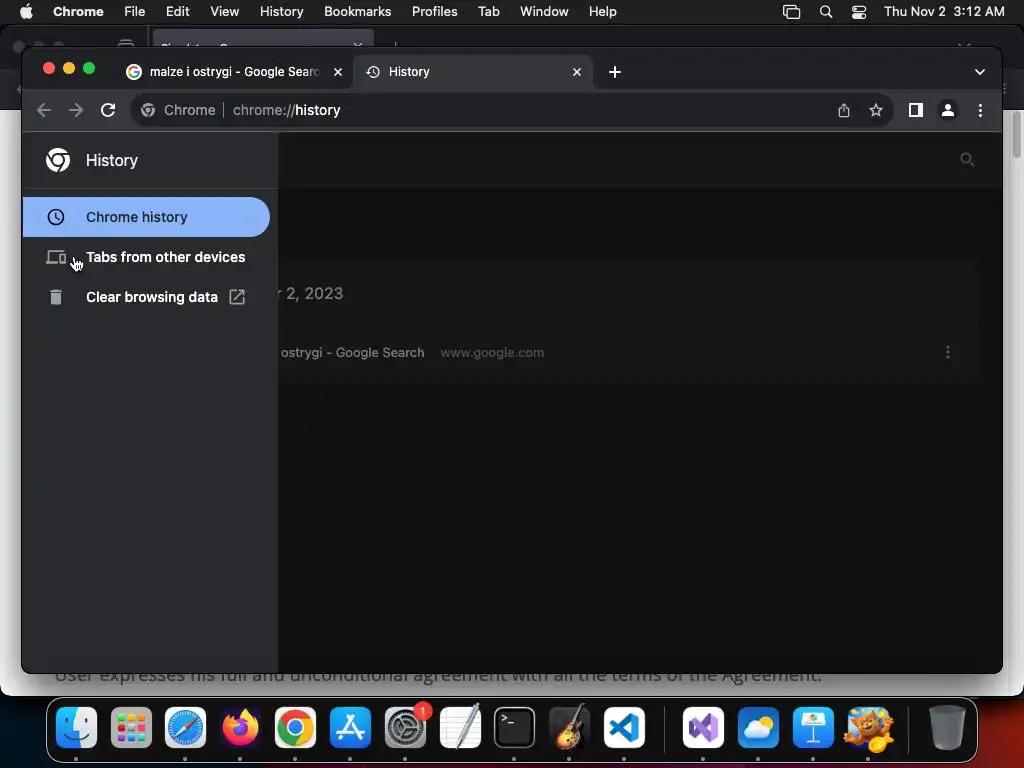Screen dimensions: 1024x768
Task: Open the profile avatar menu
Action: pos(948,110)
